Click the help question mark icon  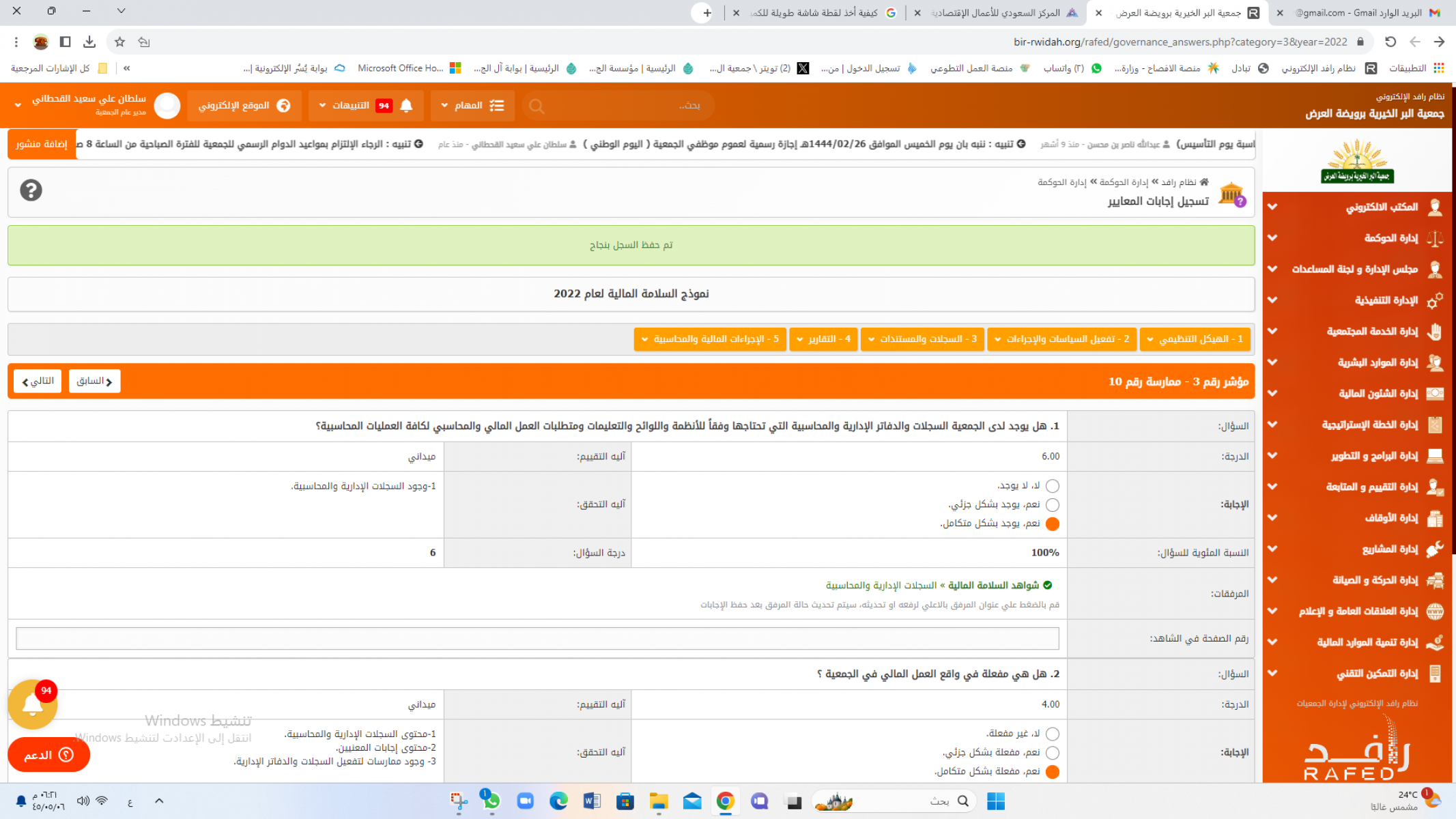pos(31,190)
